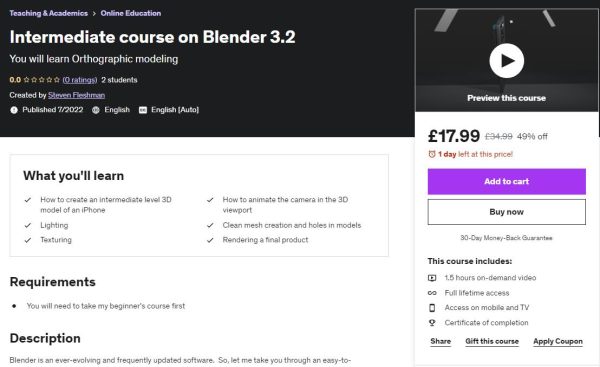The width and height of the screenshot is (600, 367).
Task: Click the alarm clock icon by price deadline
Action: click(x=432, y=154)
